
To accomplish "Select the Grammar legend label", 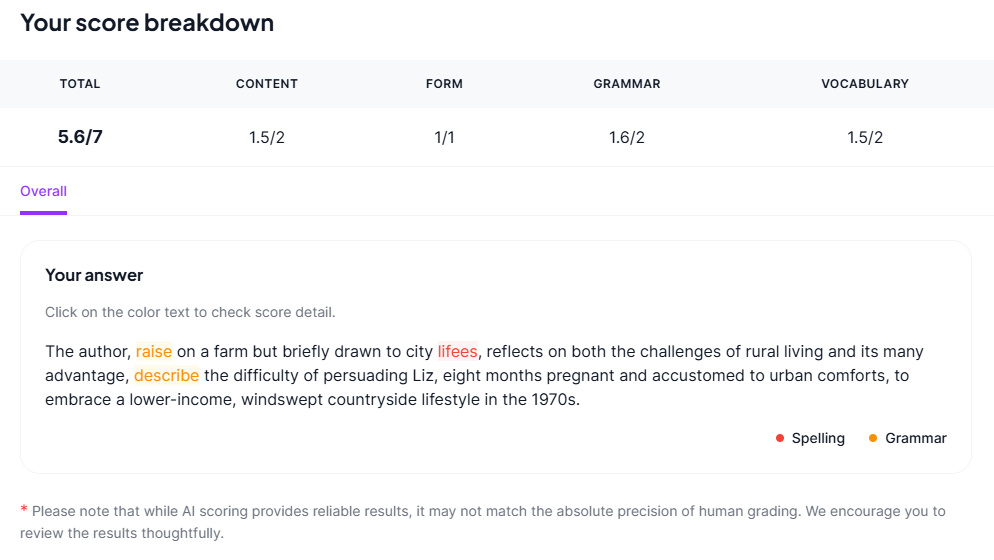I will tap(915, 438).
